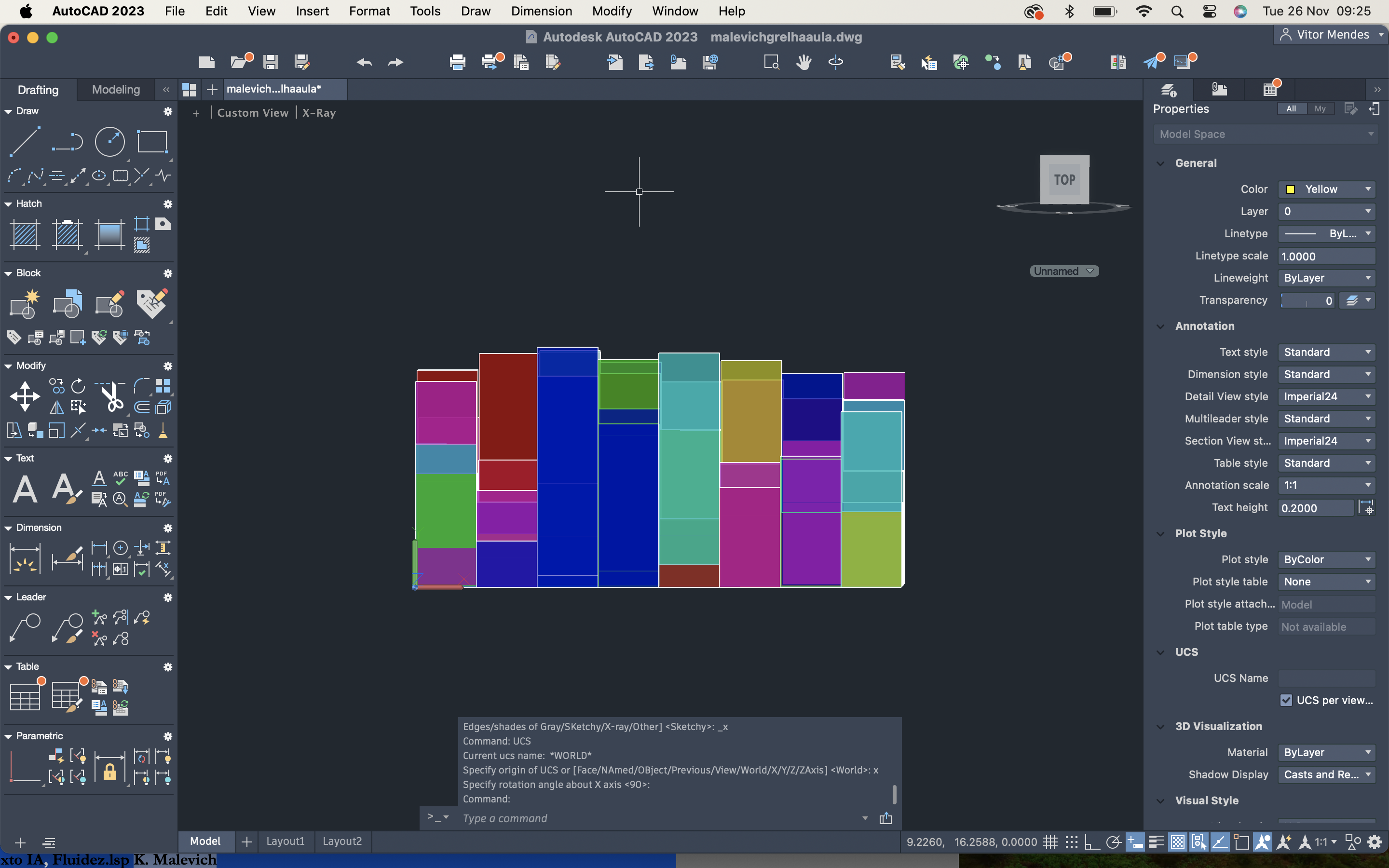
Task: Open the Model Space selection dropdown
Action: point(1266,135)
